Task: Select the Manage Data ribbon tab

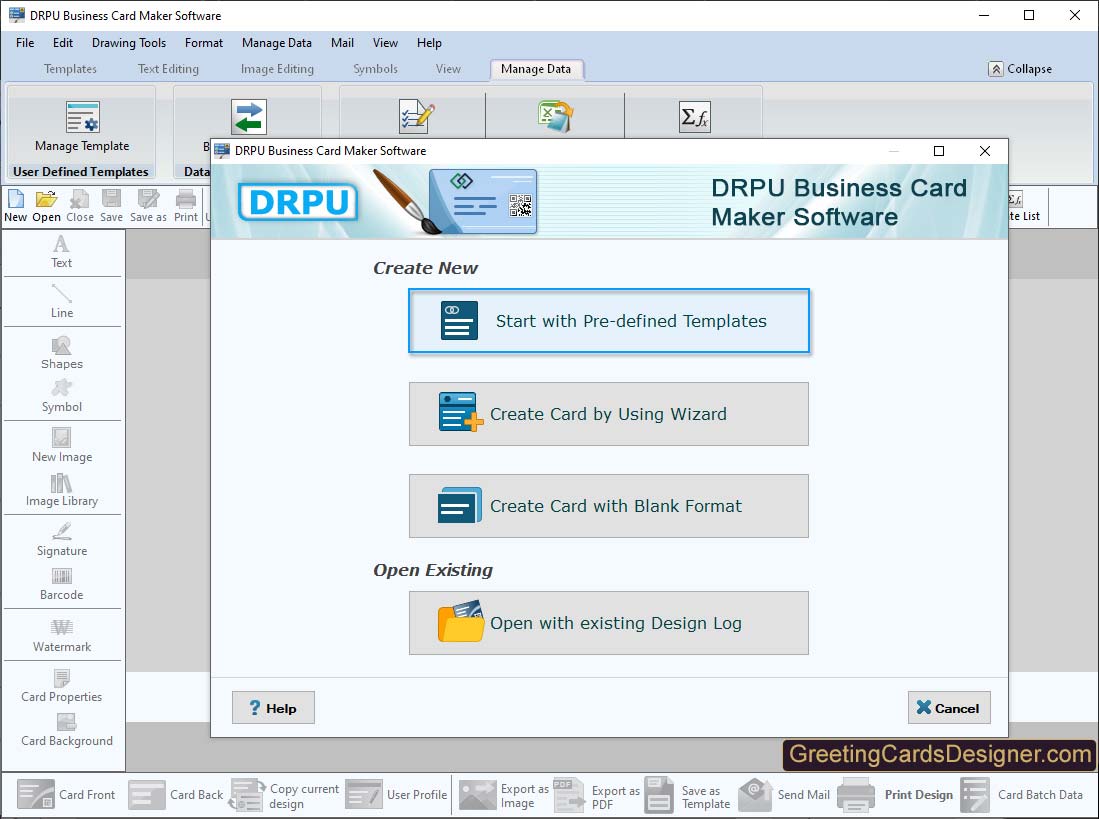Action: point(536,69)
